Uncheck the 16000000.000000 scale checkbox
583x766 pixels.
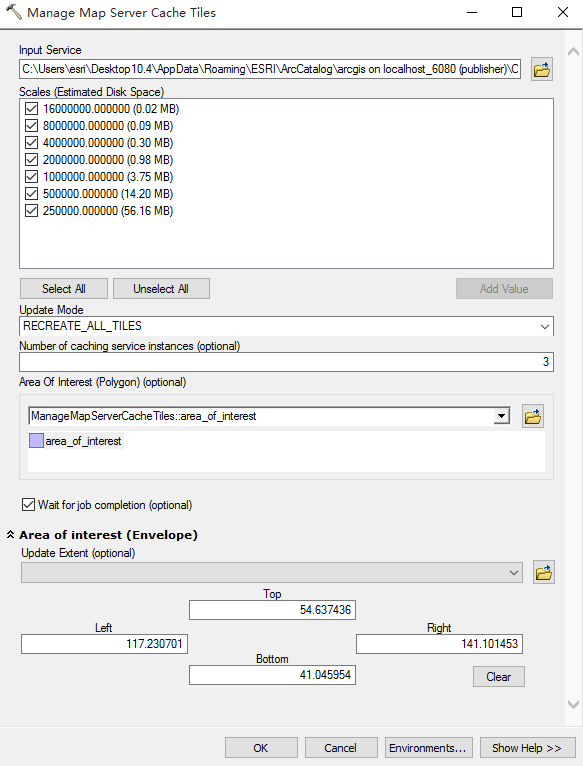tap(31, 108)
